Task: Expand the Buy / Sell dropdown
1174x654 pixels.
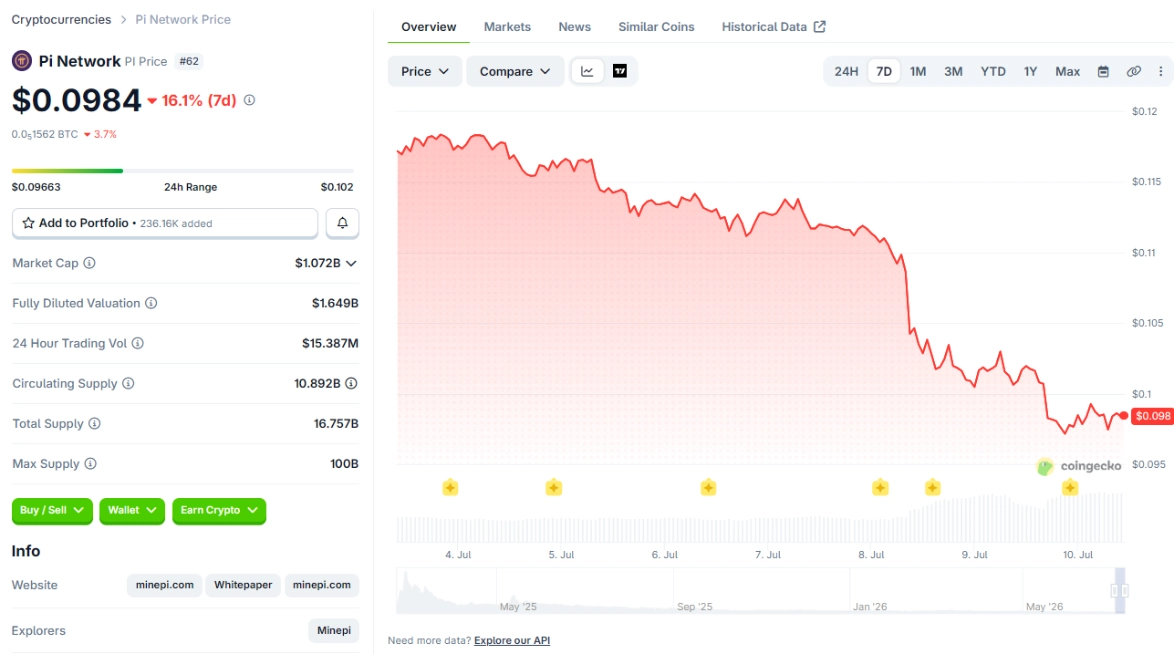Action: tap(52, 510)
